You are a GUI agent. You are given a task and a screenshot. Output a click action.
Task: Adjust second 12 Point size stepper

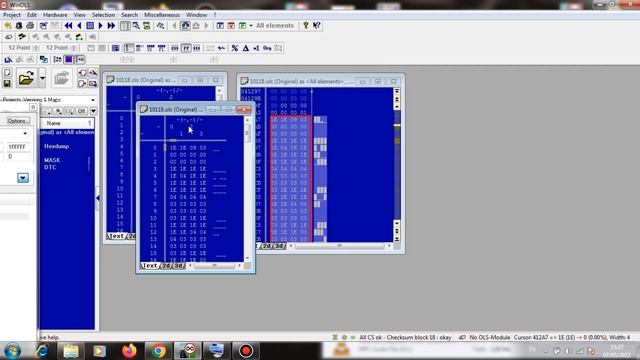pos(73,48)
